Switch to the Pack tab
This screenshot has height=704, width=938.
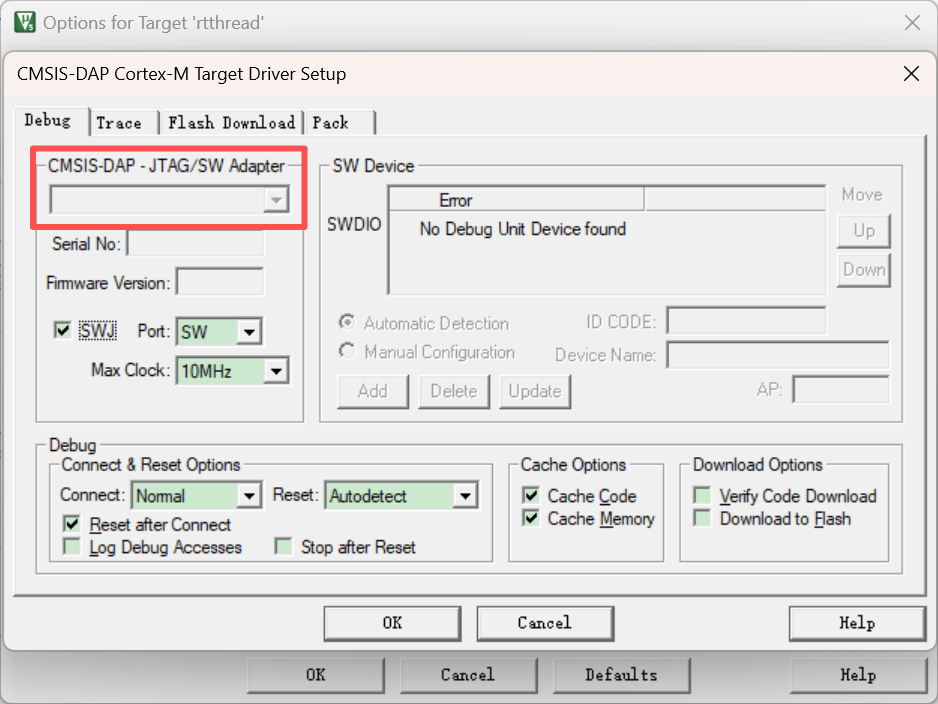330,123
